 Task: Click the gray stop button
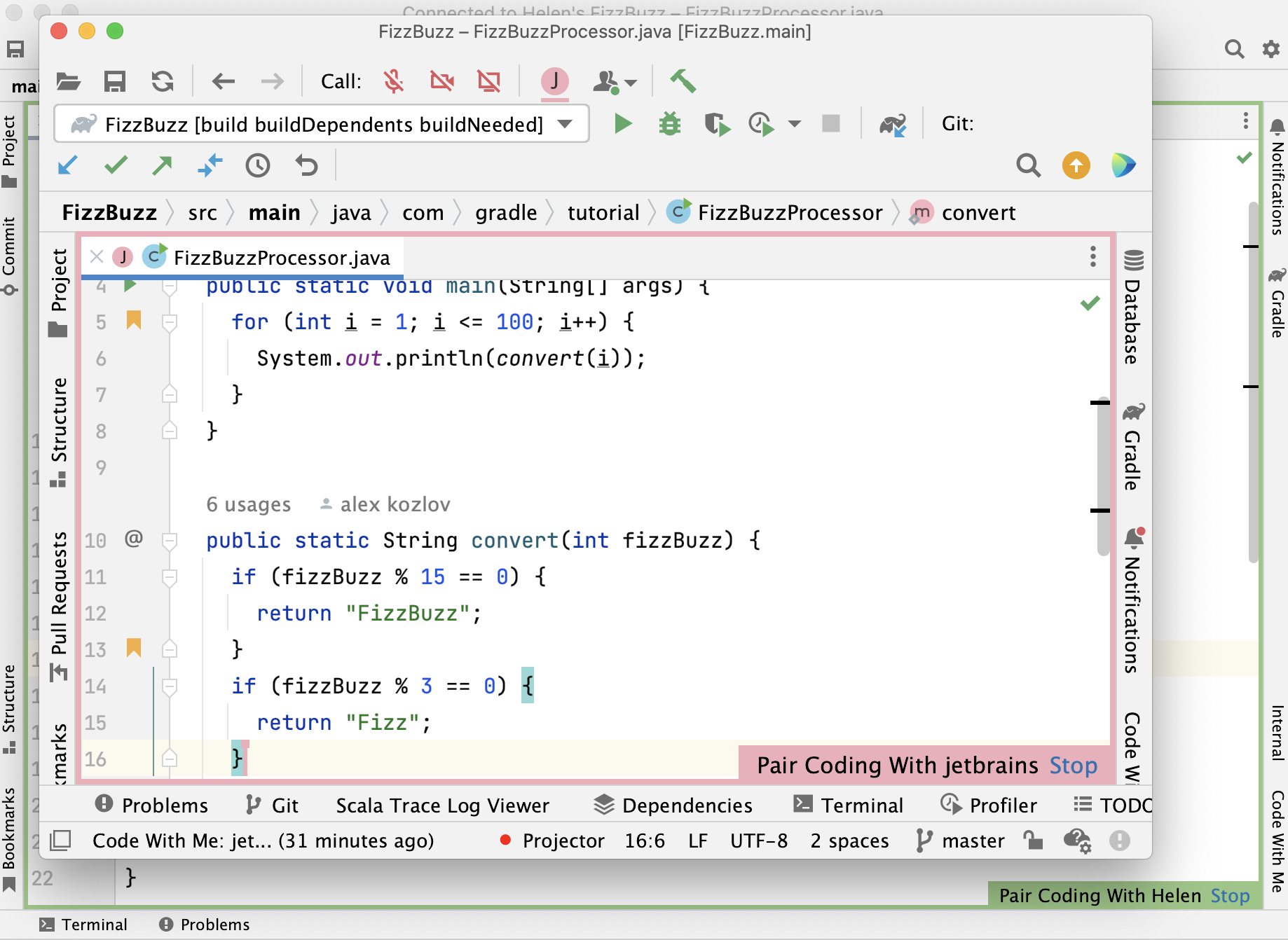tap(831, 124)
